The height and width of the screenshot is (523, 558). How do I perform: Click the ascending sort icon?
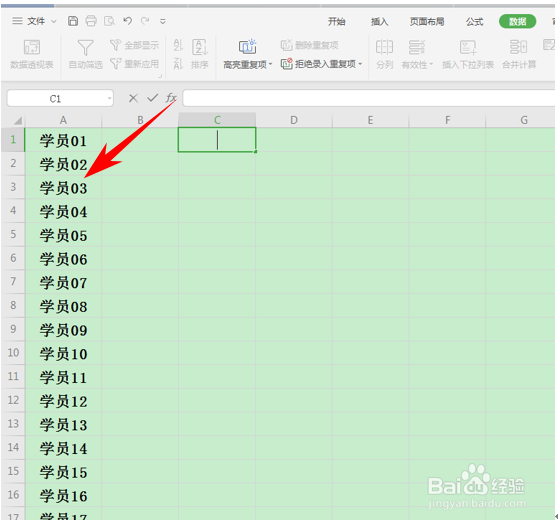[178, 45]
